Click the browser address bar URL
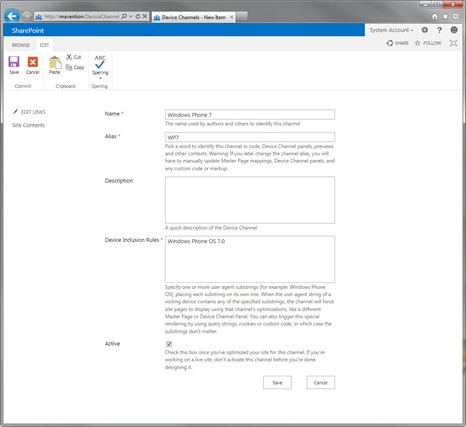This screenshot has width=466, height=427. point(82,16)
